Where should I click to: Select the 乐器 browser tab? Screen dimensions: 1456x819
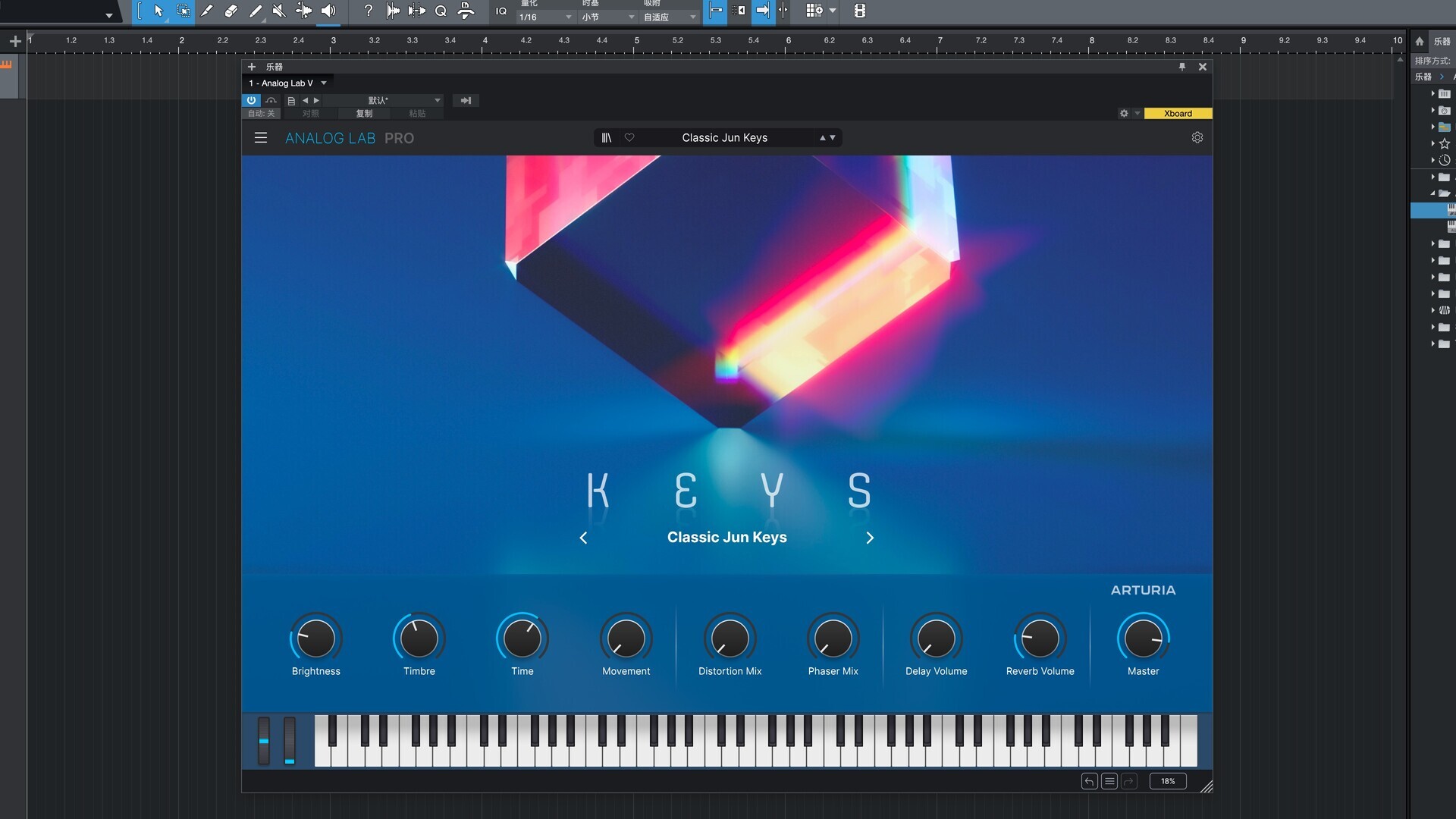1442,42
